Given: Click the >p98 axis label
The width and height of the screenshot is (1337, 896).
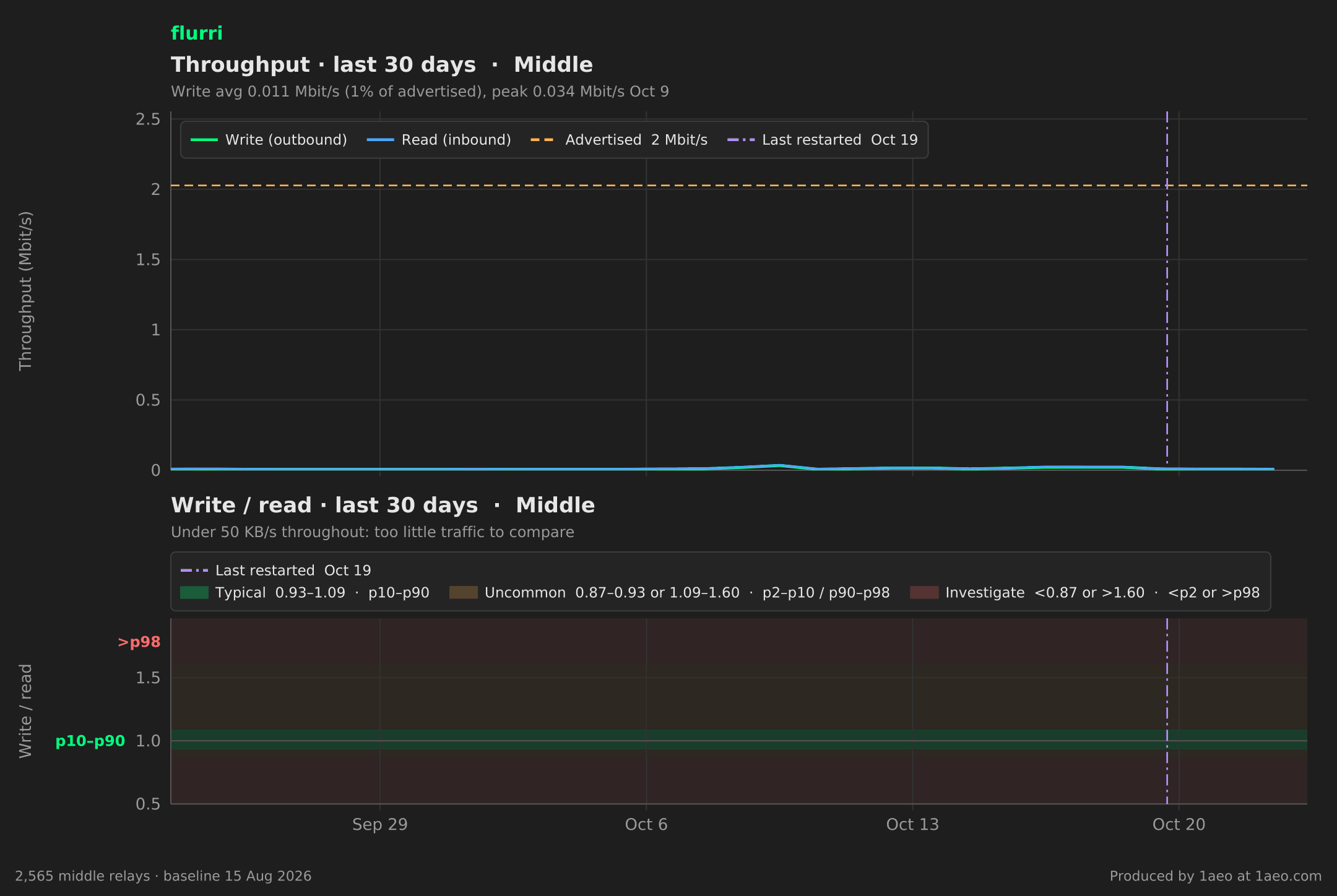Looking at the screenshot, I should (x=139, y=642).
